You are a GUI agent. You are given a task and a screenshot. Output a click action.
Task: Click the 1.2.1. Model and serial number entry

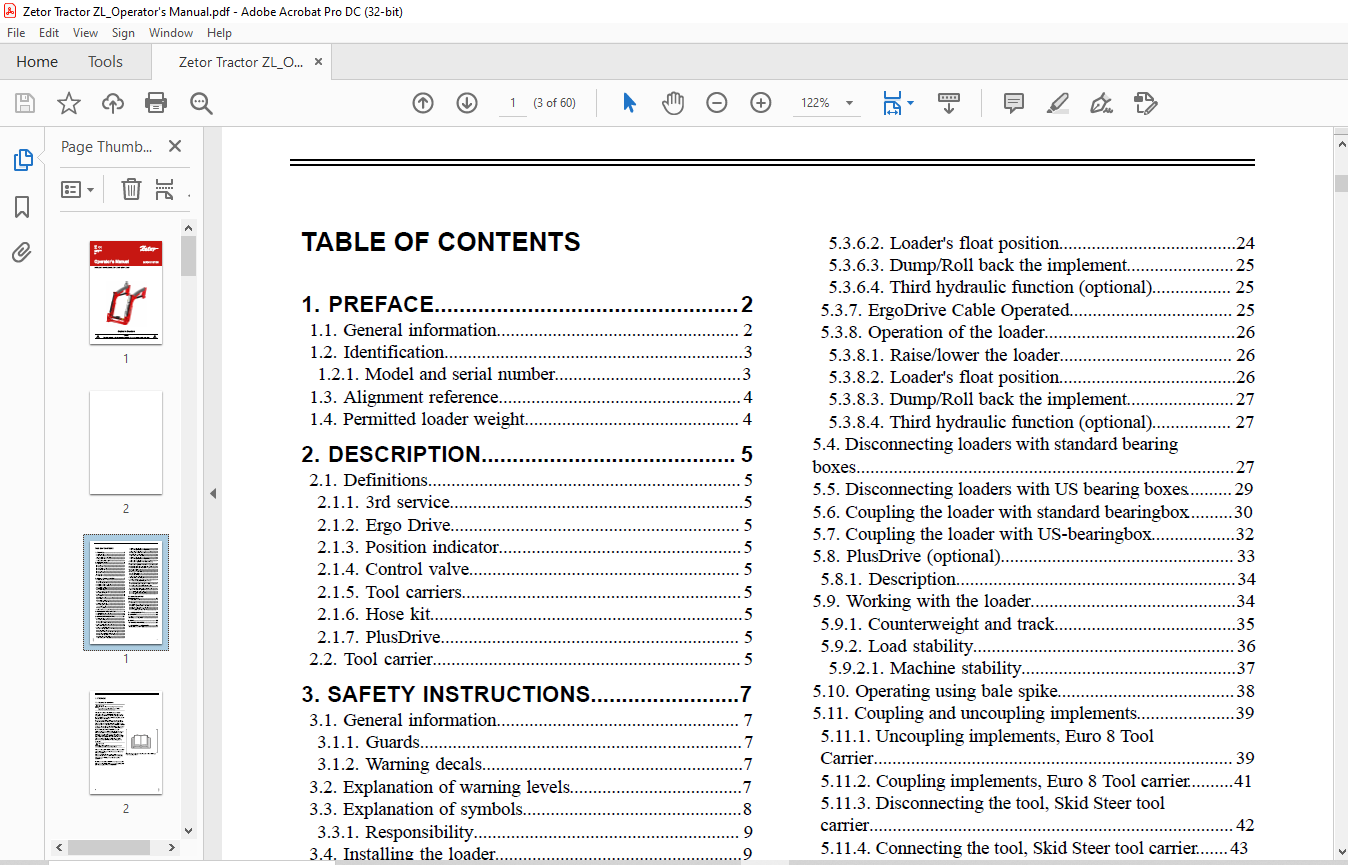(x=535, y=375)
